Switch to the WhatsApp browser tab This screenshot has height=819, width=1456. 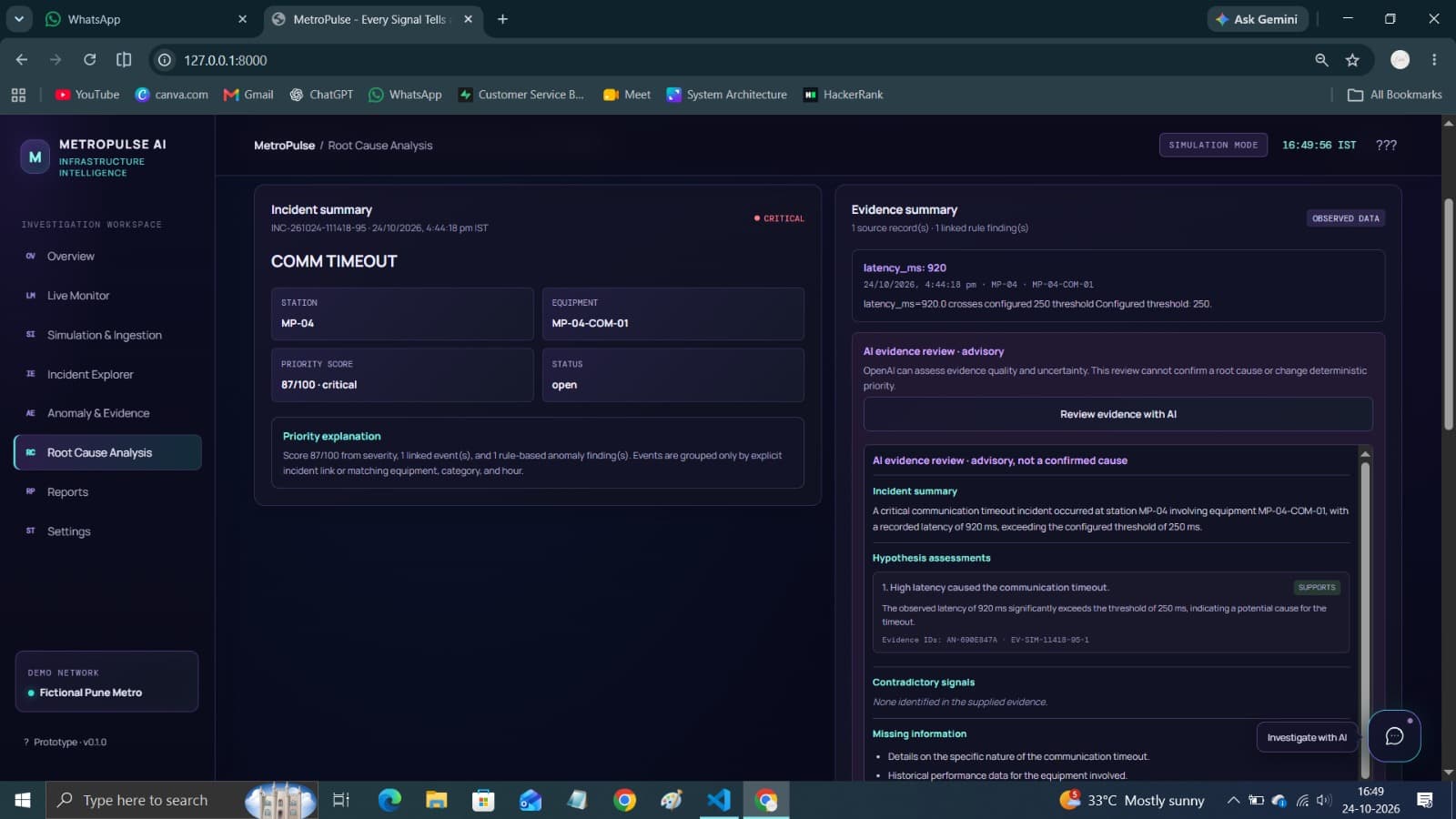pyautogui.click(x=146, y=19)
